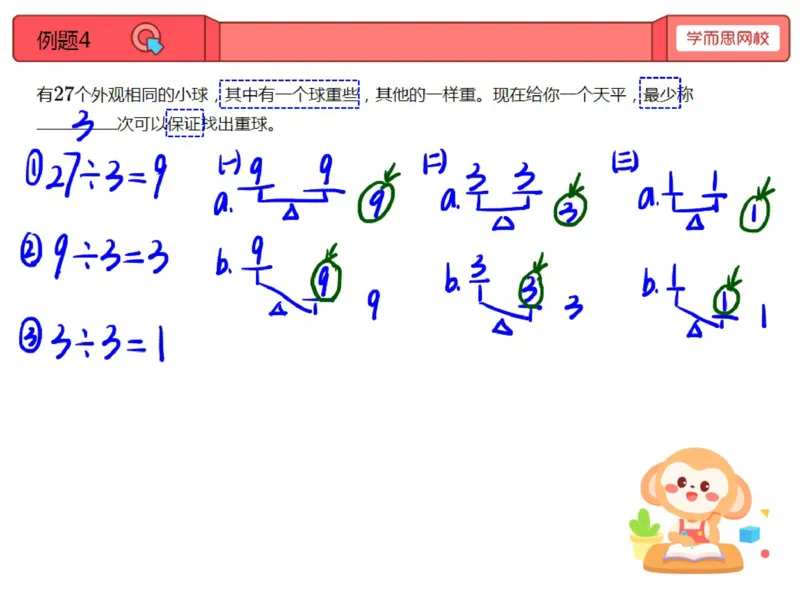Viewport: 800px width, 600px height.
Task: Click the 学而思网校 logo button
Action: pos(728,38)
